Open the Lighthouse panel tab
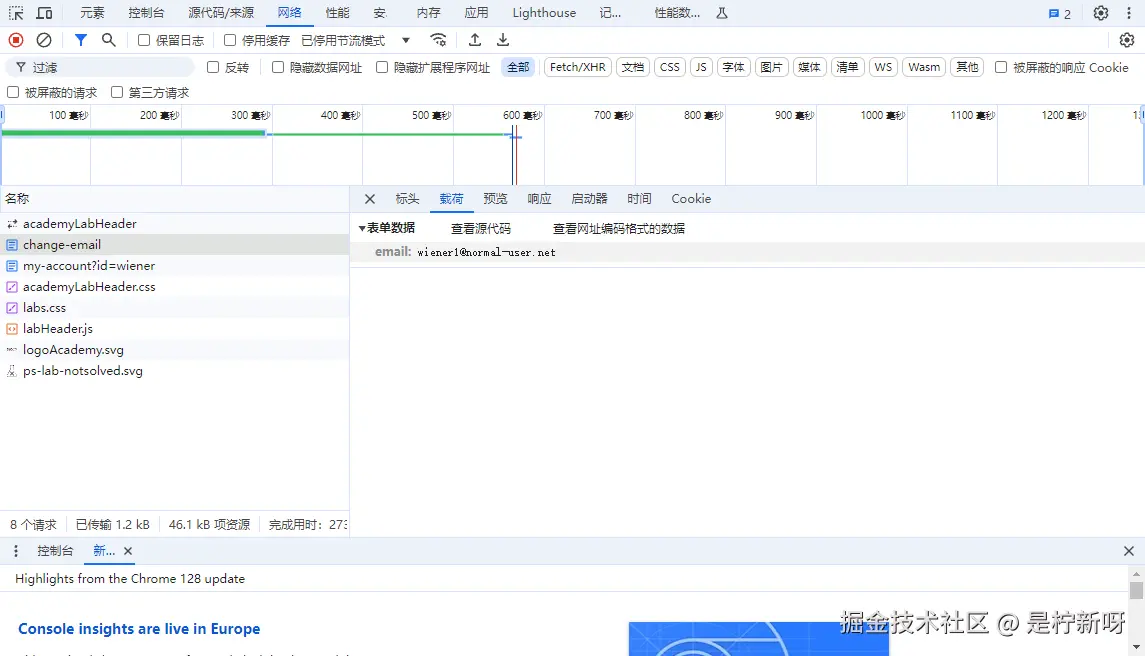1145x656 pixels. click(544, 13)
